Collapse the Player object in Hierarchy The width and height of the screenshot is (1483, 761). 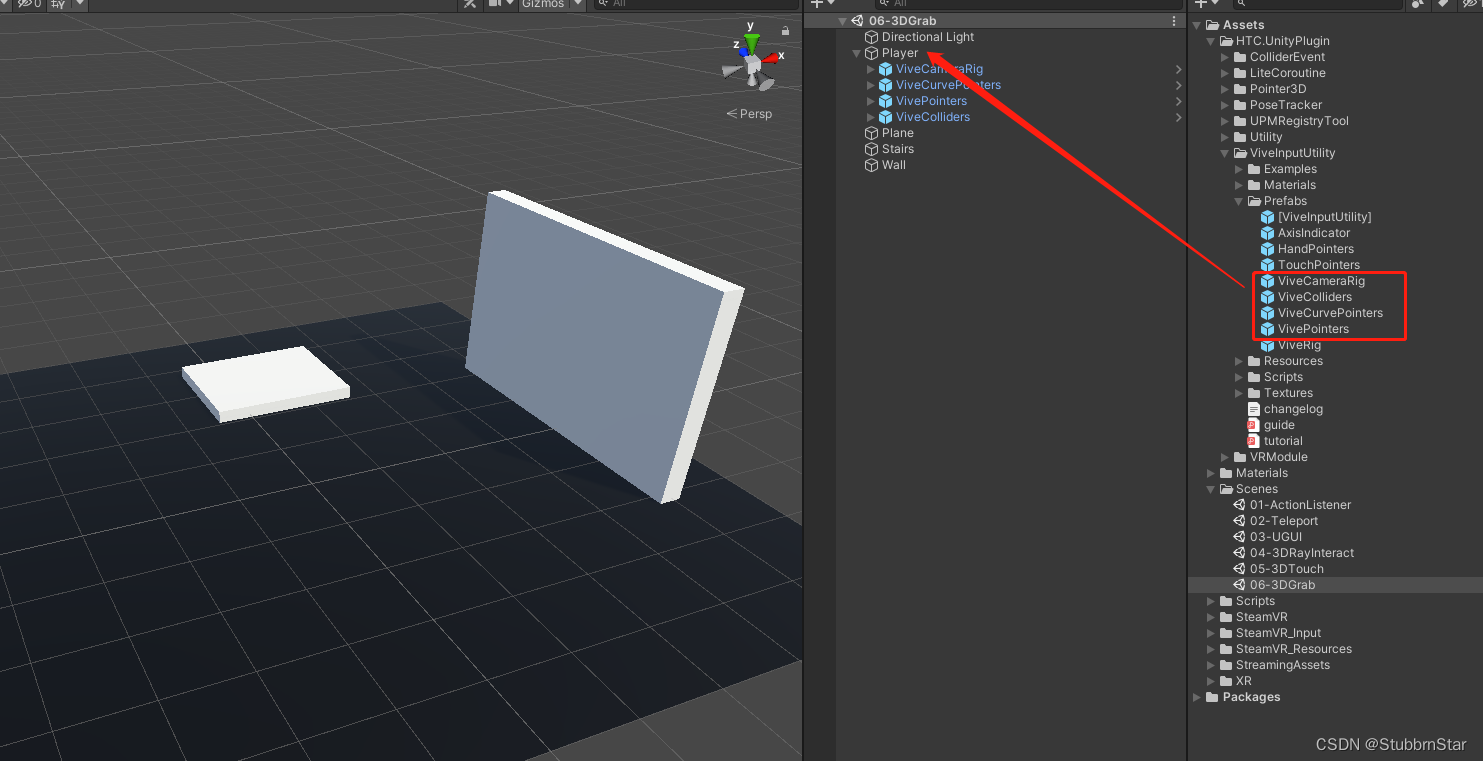tap(857, 53)
